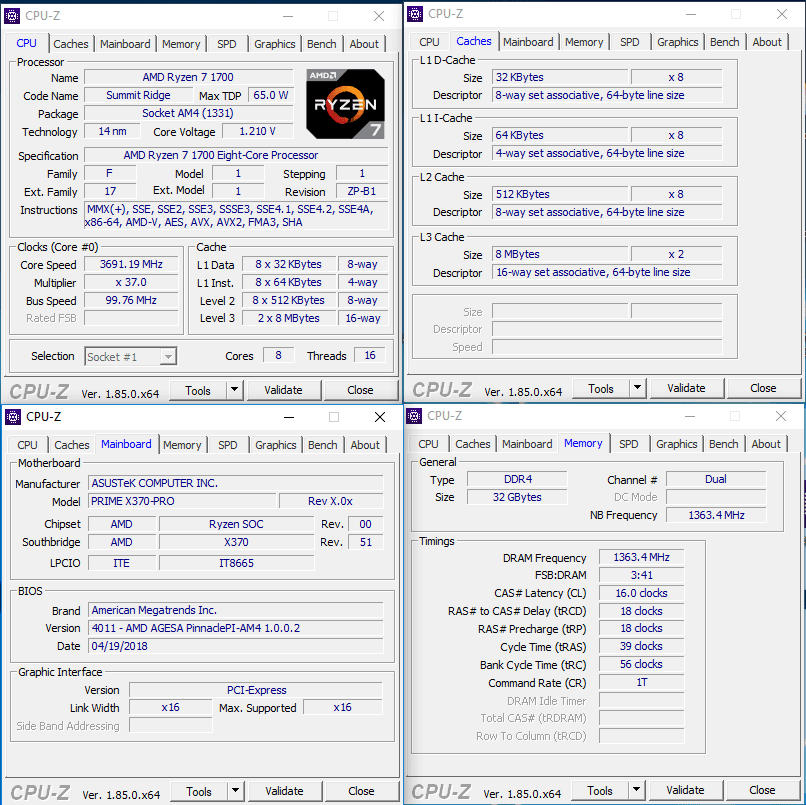Click Close button in the Caches window
The image size is (806, 805).
click(x=763, y=388)
